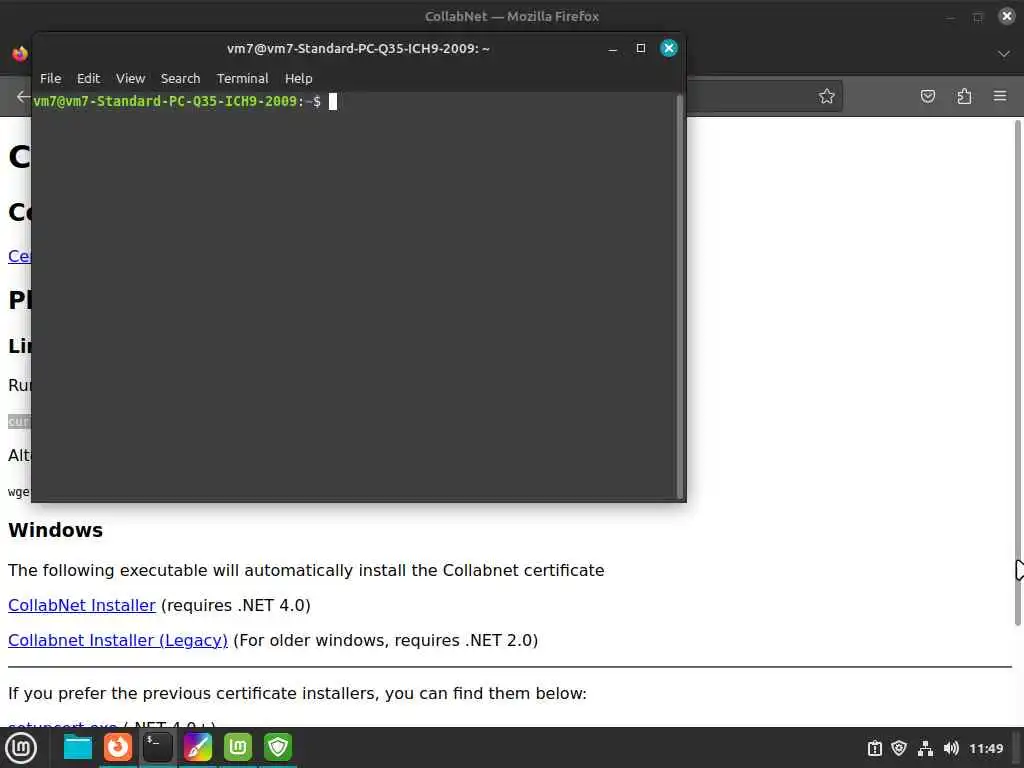This screenshot has width=1024, height=768.
Task: Go back with Firefox back arrow
Action: click(x=23, y=97)
